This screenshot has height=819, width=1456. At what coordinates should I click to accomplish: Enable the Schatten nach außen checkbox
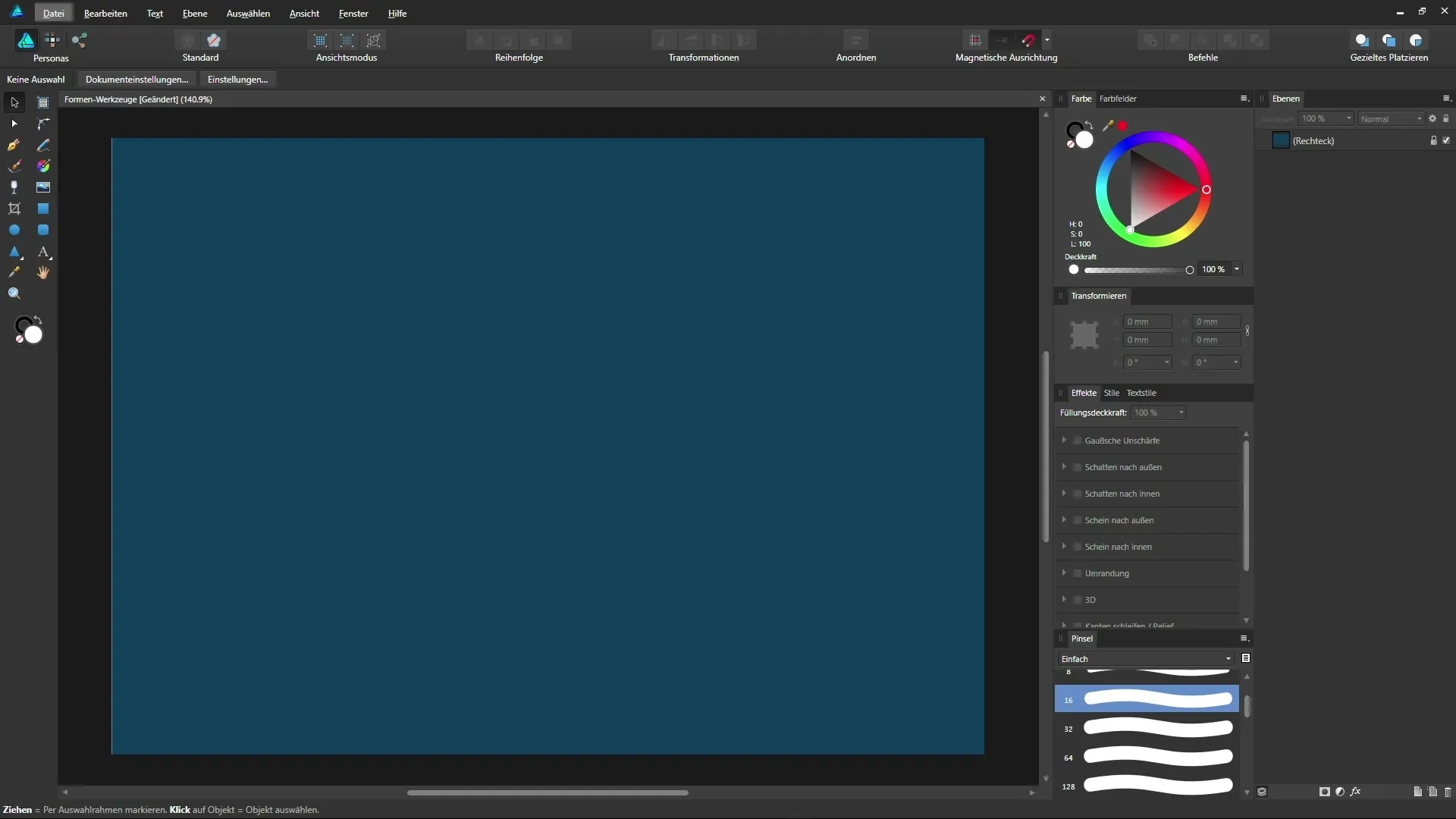(x=1078, y=467)
